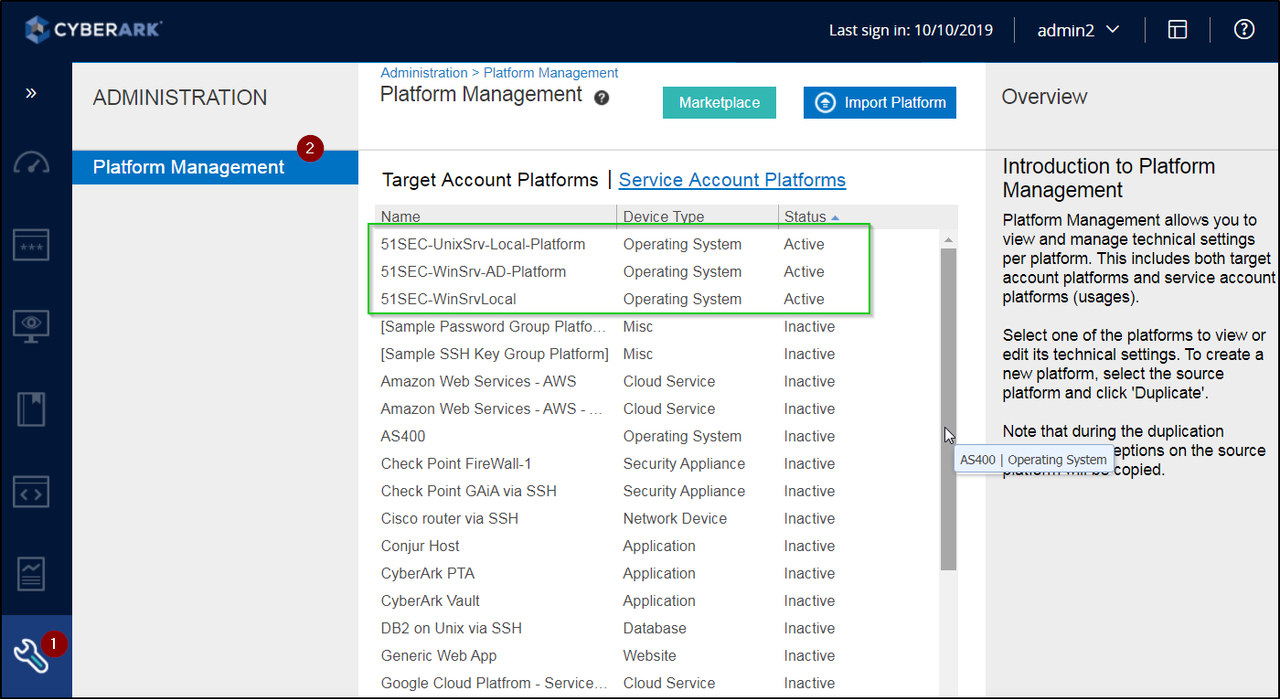
Task: Open the Applications code icon in sidebar
Action: (31, 492)
